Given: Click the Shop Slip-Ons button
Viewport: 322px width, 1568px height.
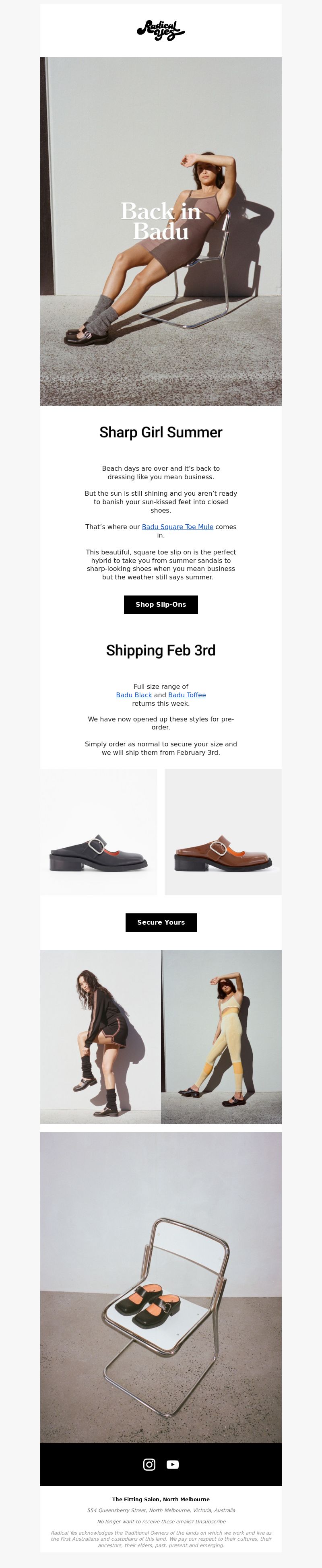Looking at the screenshot, I should pyautogui.click(x=161, y=604).
